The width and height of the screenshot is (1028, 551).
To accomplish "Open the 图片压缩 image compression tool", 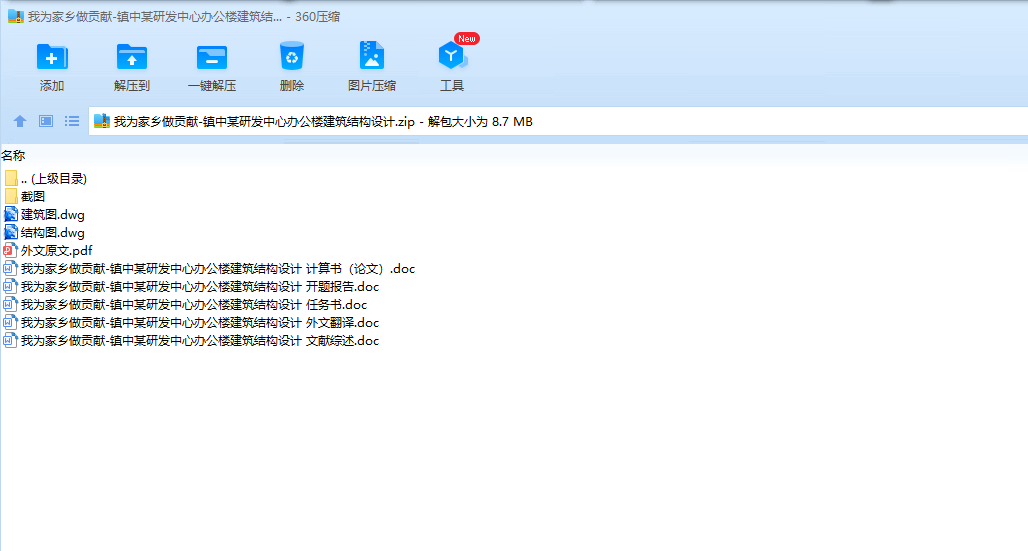I will pyautogui.click(x=372, y=56).
